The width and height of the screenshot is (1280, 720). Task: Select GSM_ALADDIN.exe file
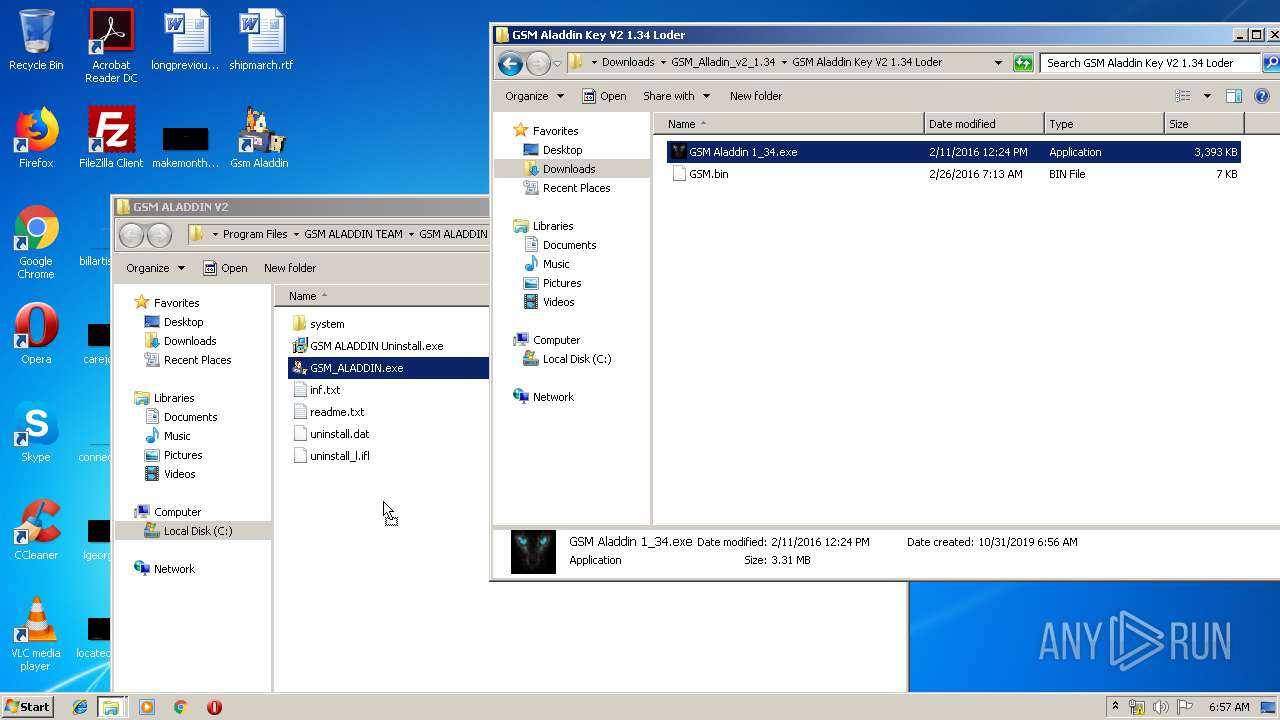click(388, 368)
